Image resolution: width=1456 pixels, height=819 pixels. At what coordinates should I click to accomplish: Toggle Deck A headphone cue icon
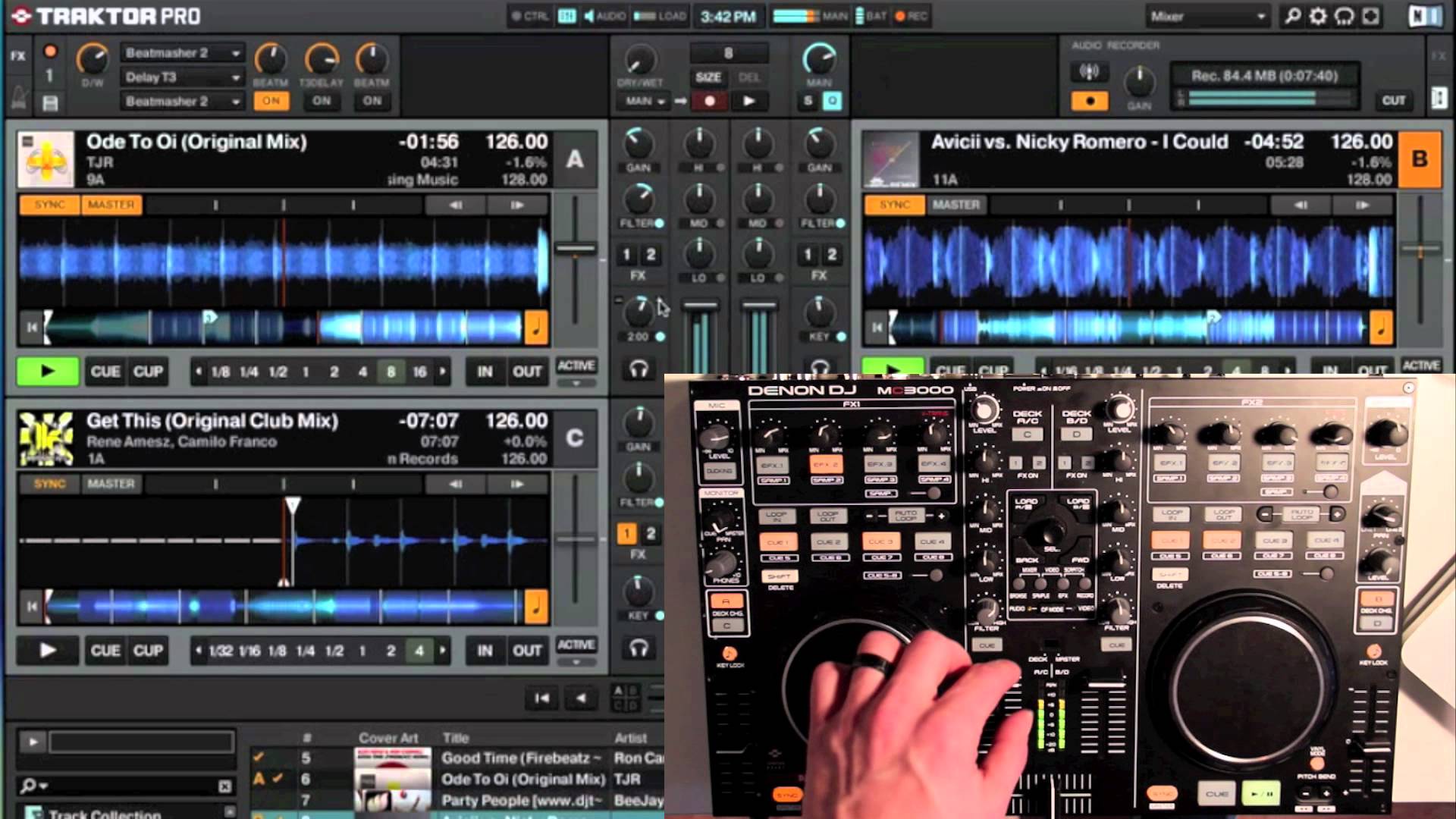point(639,369)
